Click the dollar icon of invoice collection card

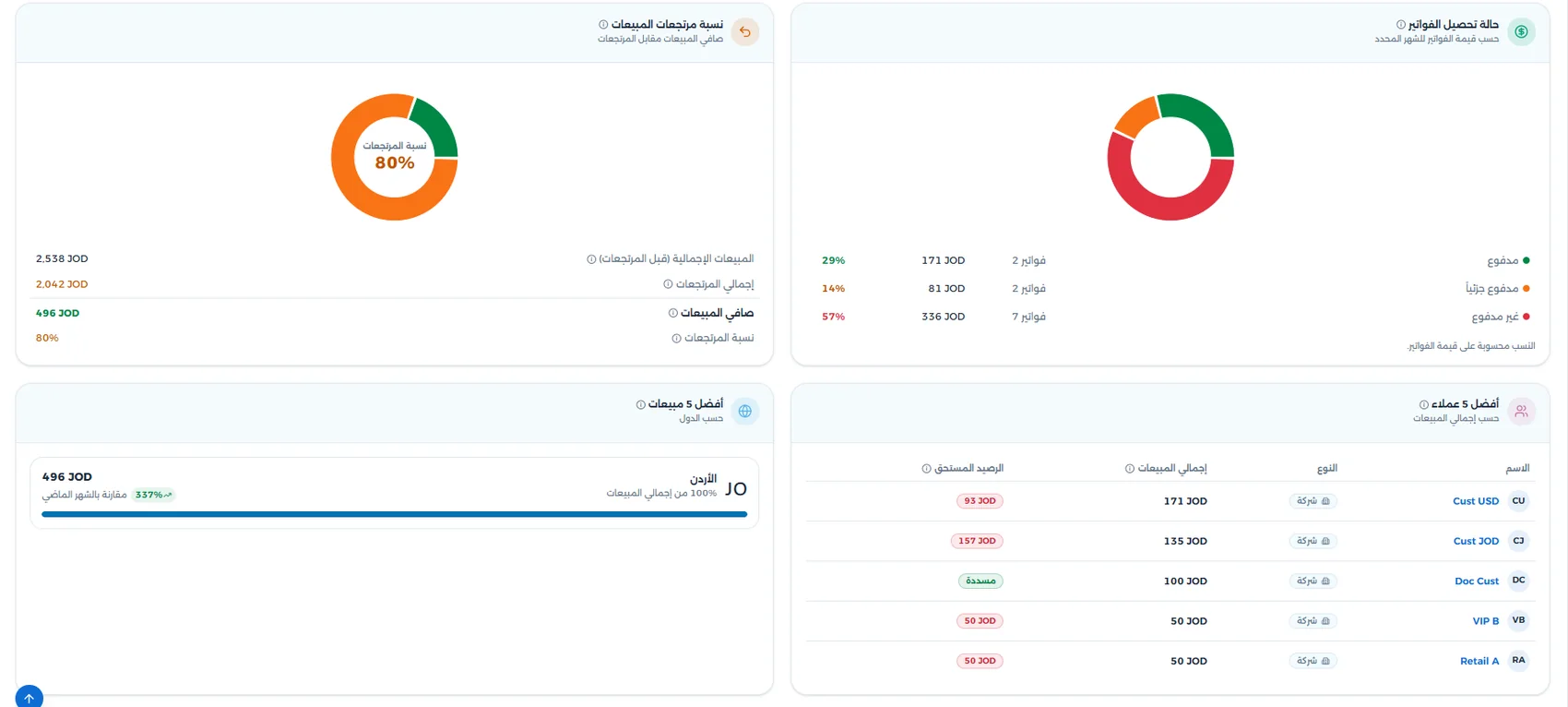point(1521,32)
